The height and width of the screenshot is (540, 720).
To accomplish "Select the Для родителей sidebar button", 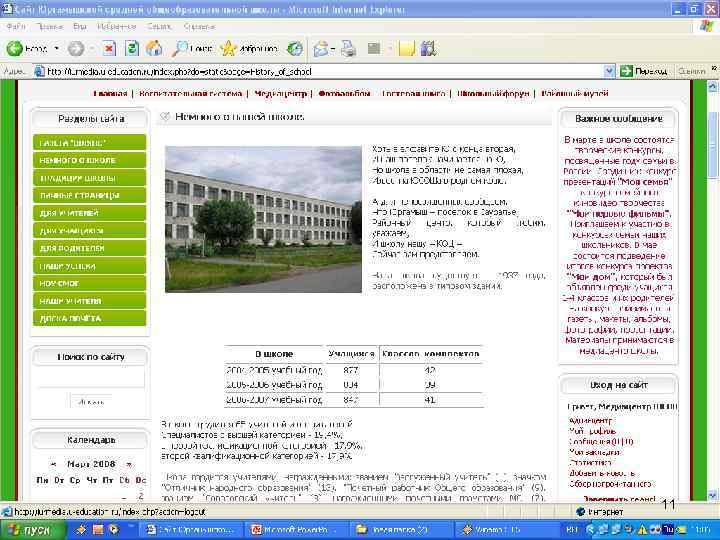I will pos(90,248).
